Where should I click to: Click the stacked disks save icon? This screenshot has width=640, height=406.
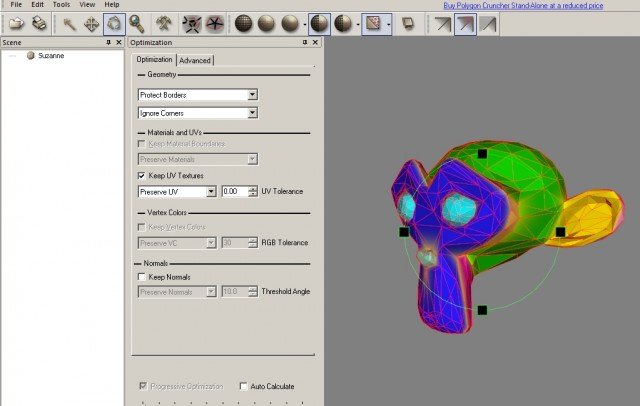40,24
